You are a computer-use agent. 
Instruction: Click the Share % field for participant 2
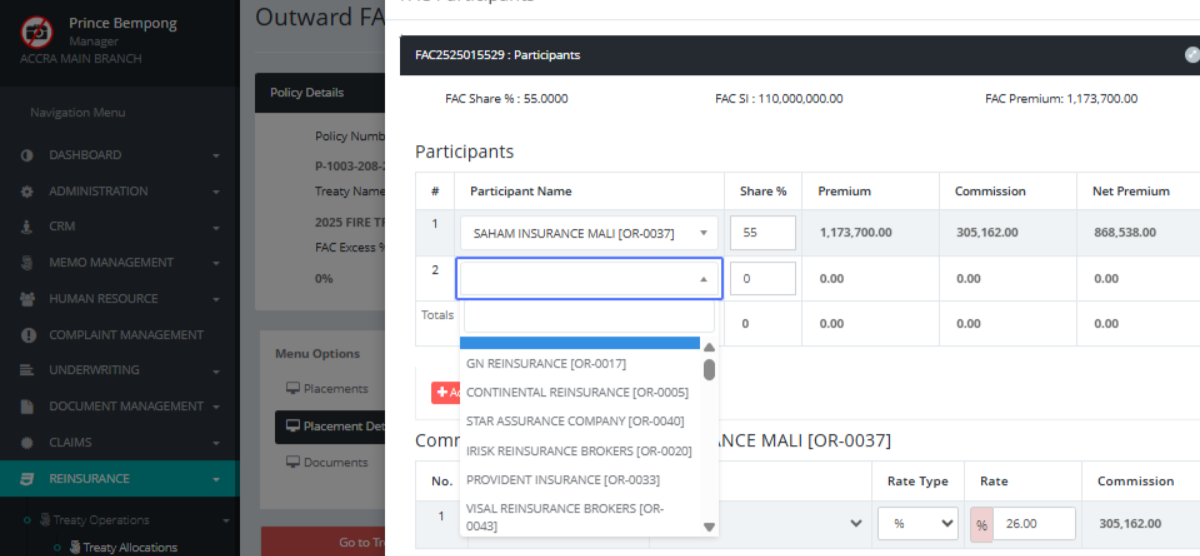(762, 279)
